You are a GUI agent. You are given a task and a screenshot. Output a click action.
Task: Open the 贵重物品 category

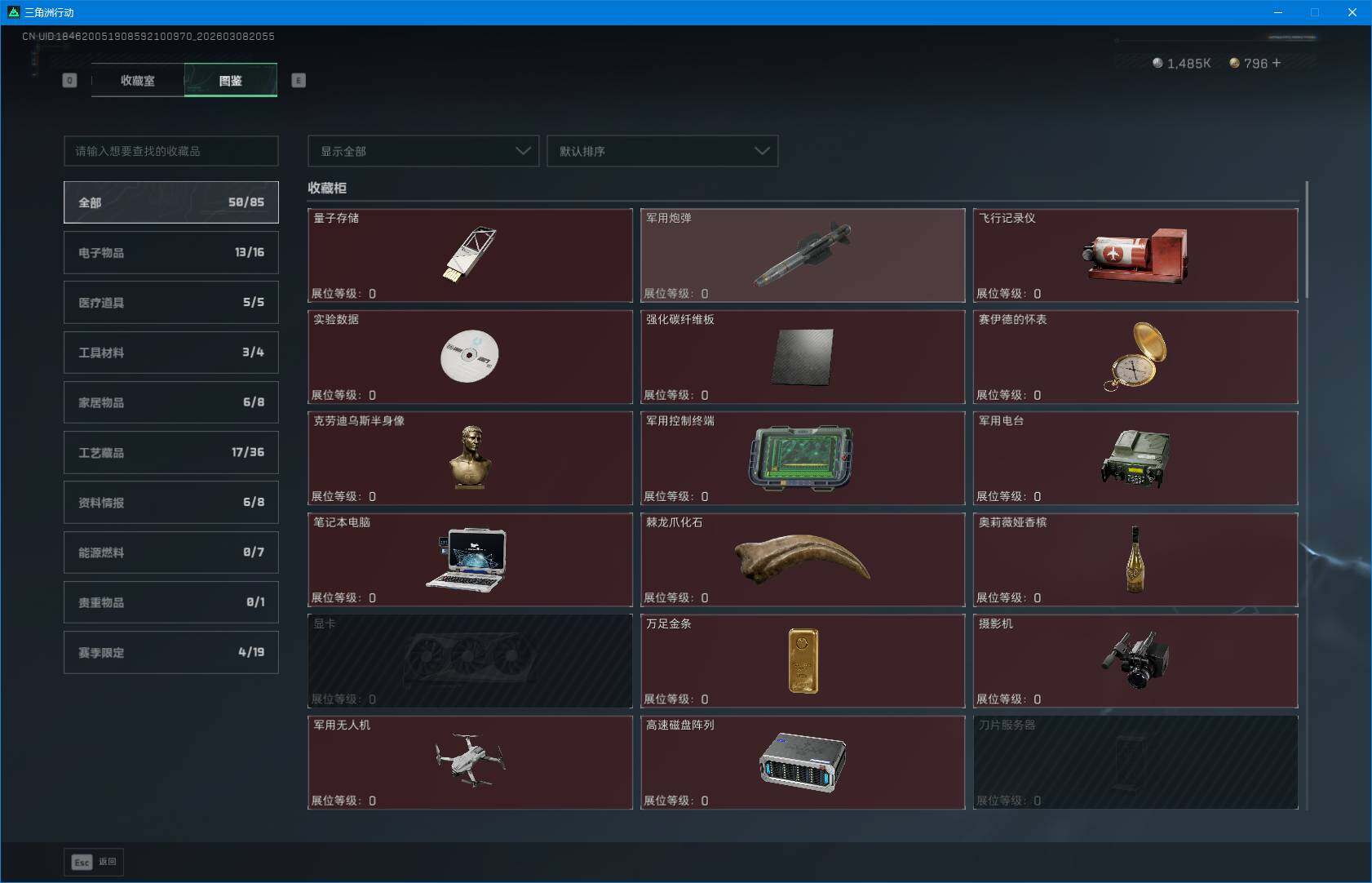tap(171, 602)
